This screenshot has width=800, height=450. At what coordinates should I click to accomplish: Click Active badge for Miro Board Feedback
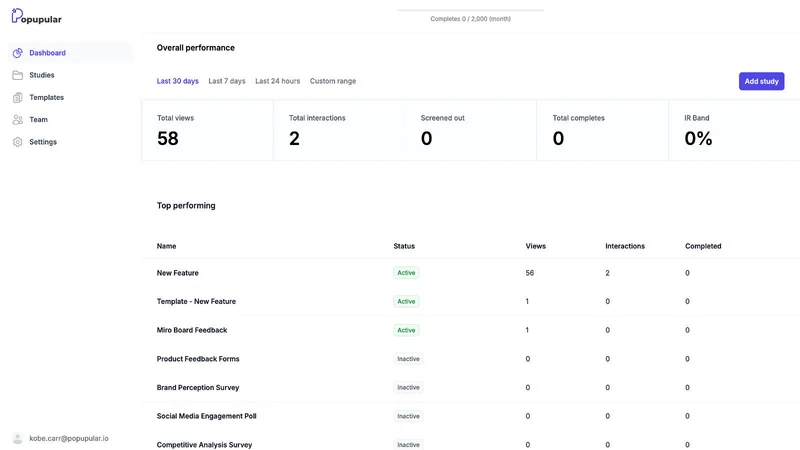pos(406,330)
